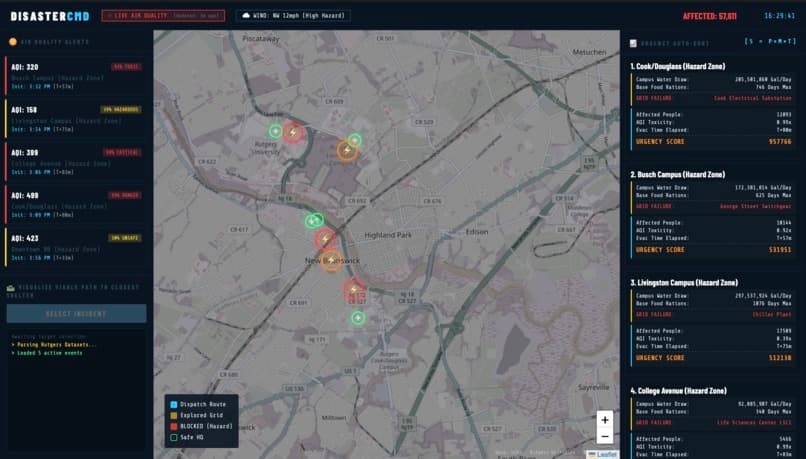Viewport: 806px width, 459px height.
Task: Click the red BLOCKED (Hazard) legend swatch
Action: [174, 426]
